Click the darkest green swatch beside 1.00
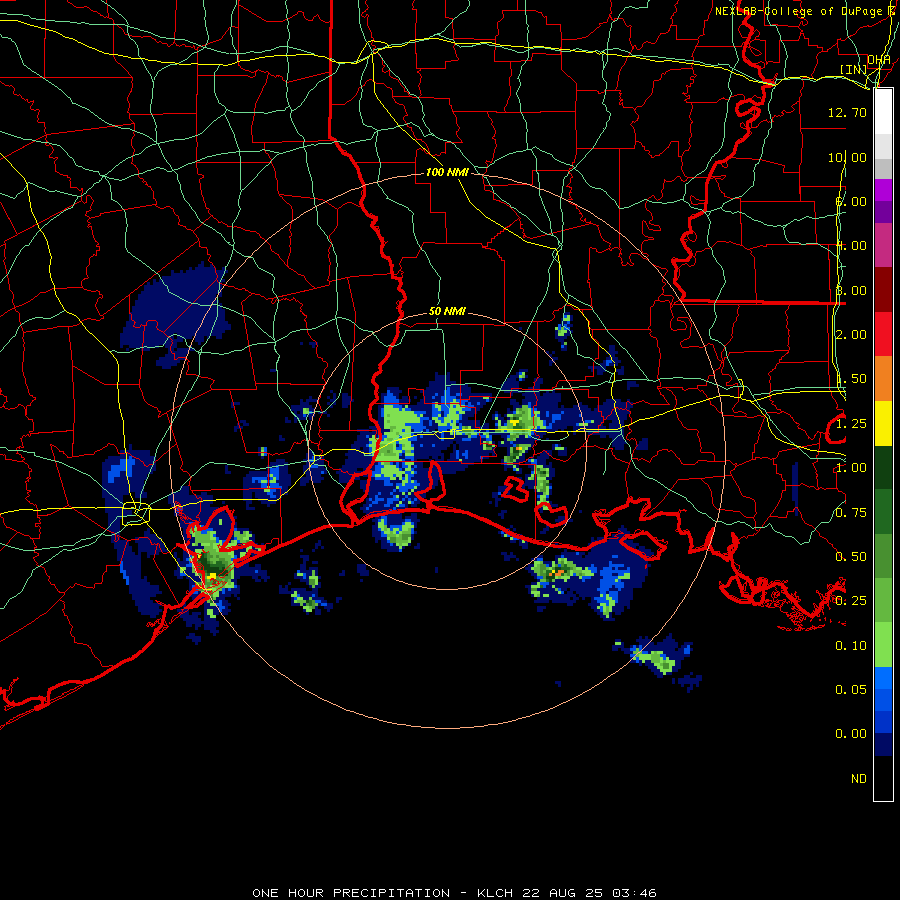 coord(883,468)
